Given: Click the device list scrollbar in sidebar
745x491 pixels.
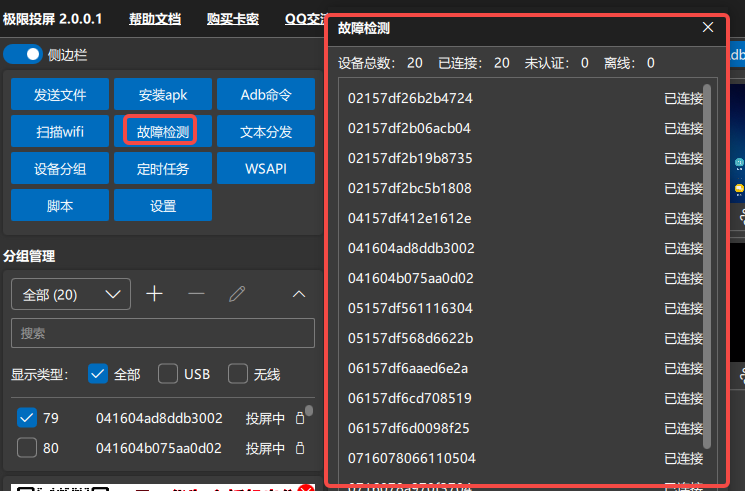Looking at the screenshot, I should point(309,410).
